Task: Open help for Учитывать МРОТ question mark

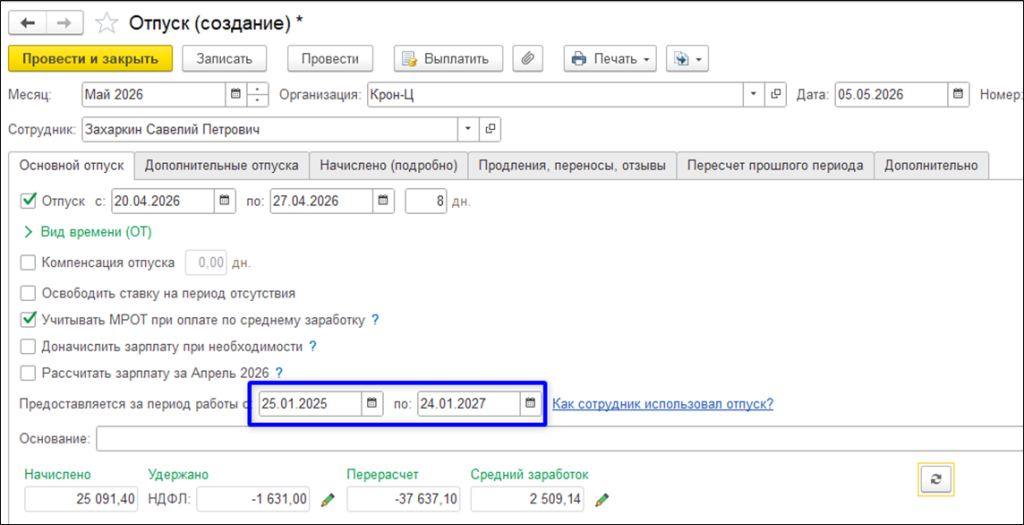Action: click(x=375, y=320)
